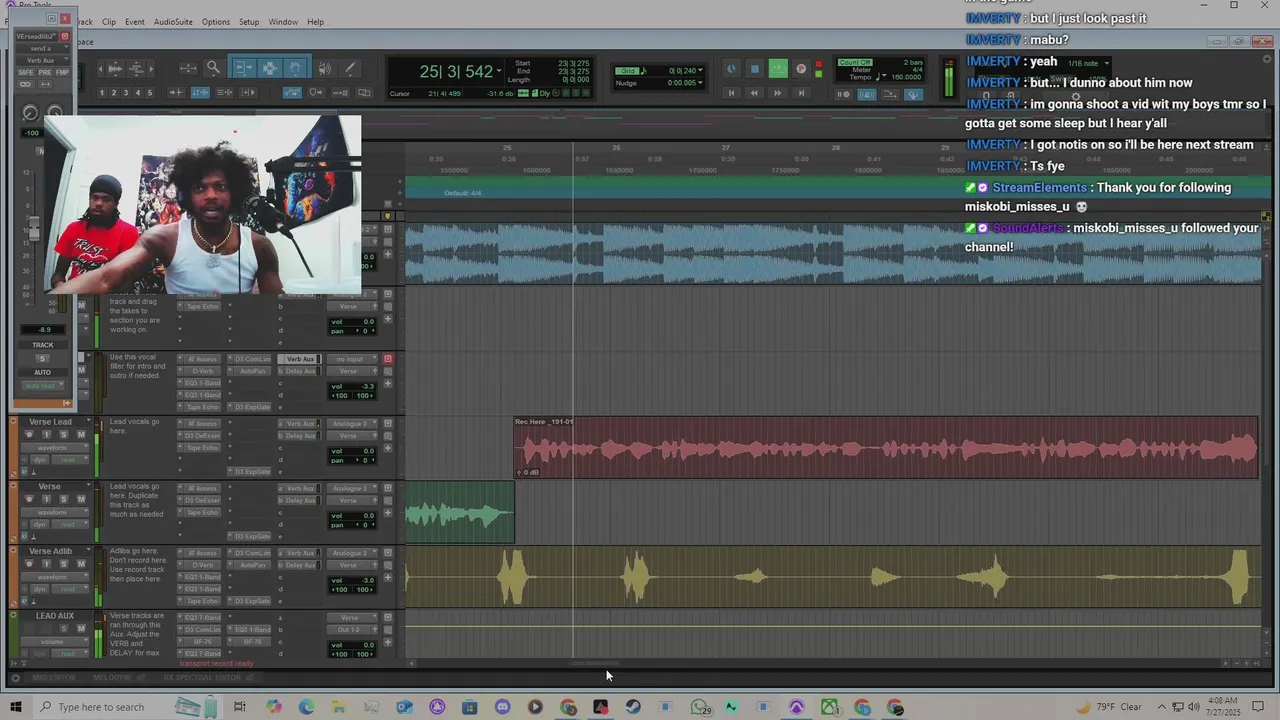1280x720 pixels.
Task: Open main counter time scale dropdown arrow
Action: (499, 71)
